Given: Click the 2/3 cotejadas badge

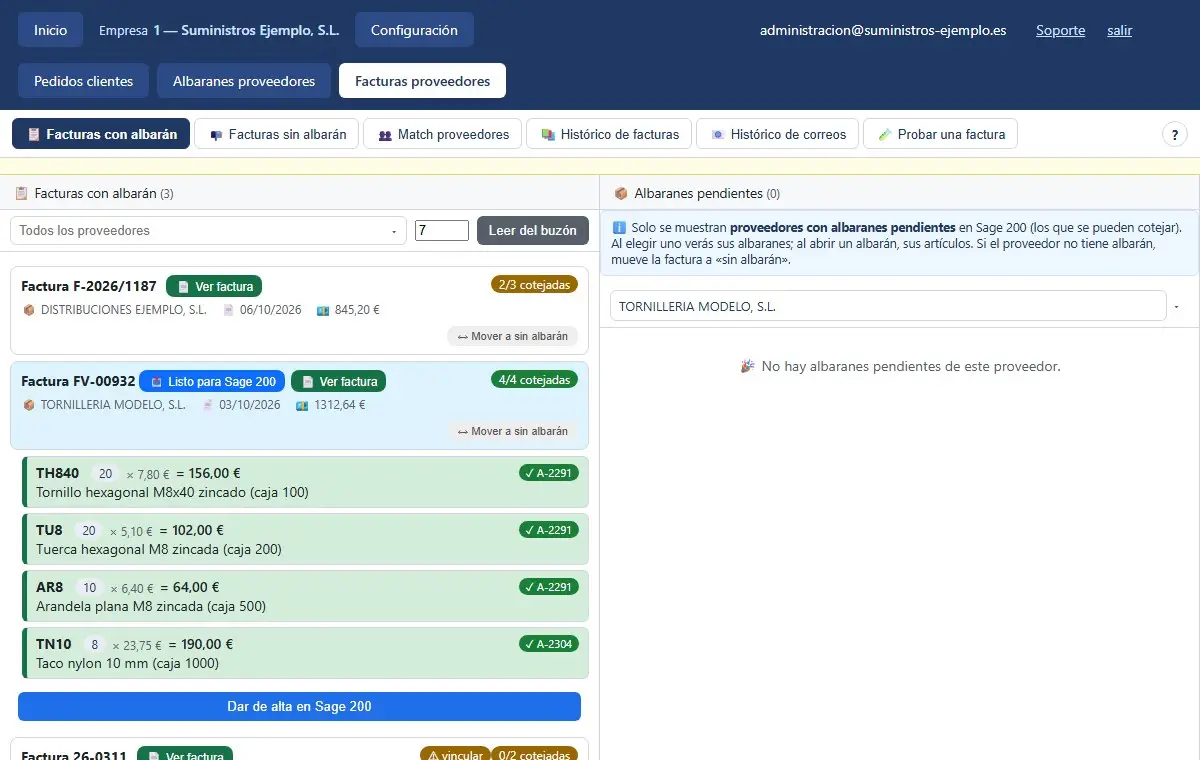Looking at the screenshot, I should coord(535,285).
